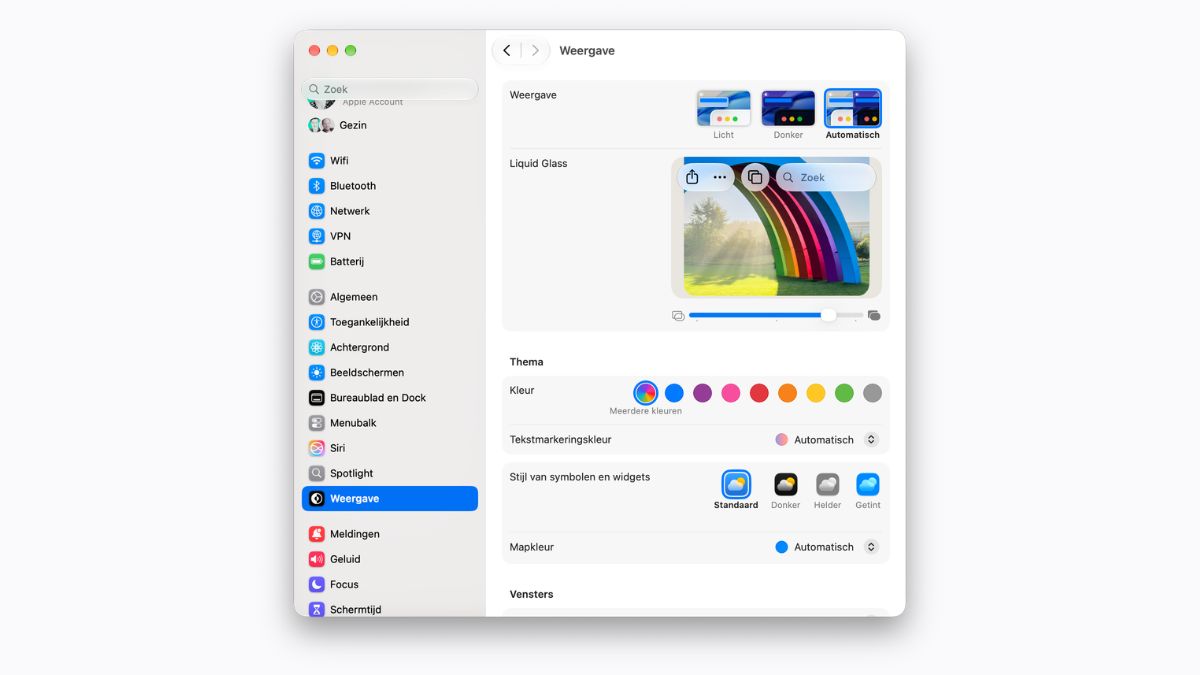
Task: Click the Weergave window title
Action: [x=587, y=50]
